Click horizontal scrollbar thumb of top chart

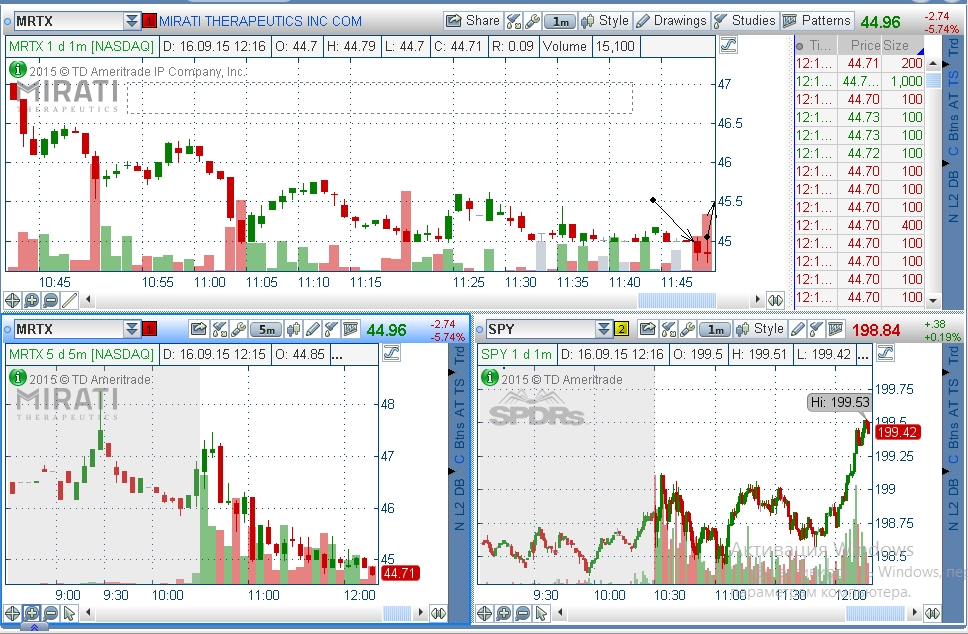[x=677, y=301]
